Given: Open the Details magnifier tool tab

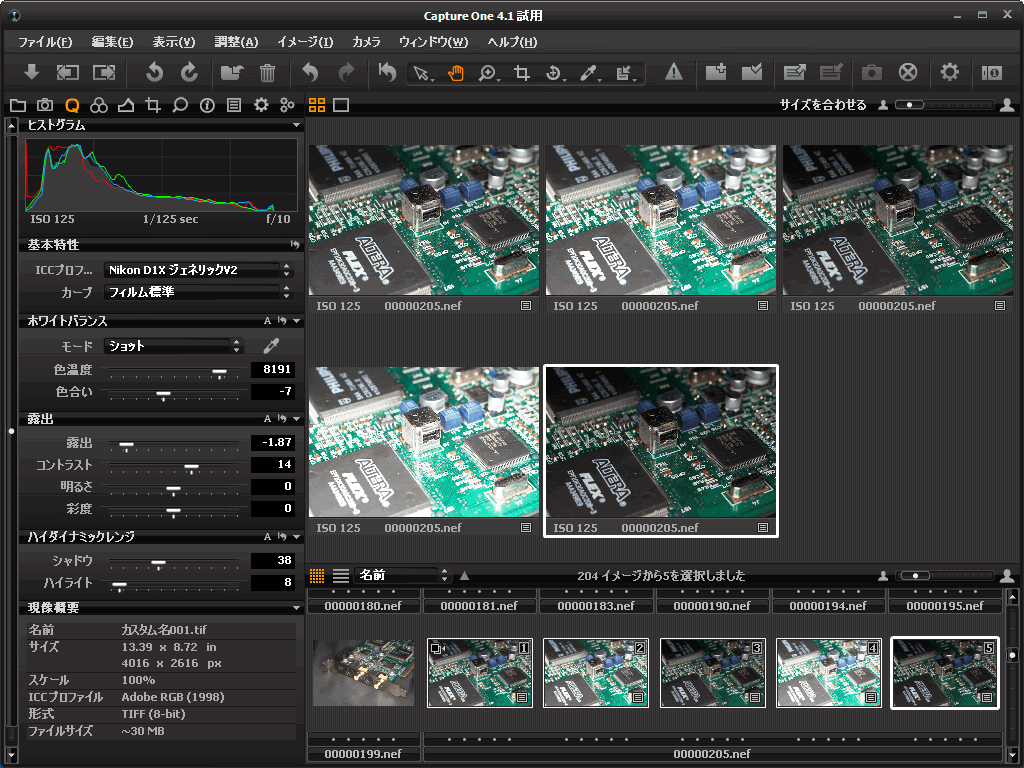Looking at the screenshot, I should (x=180, y=105).
